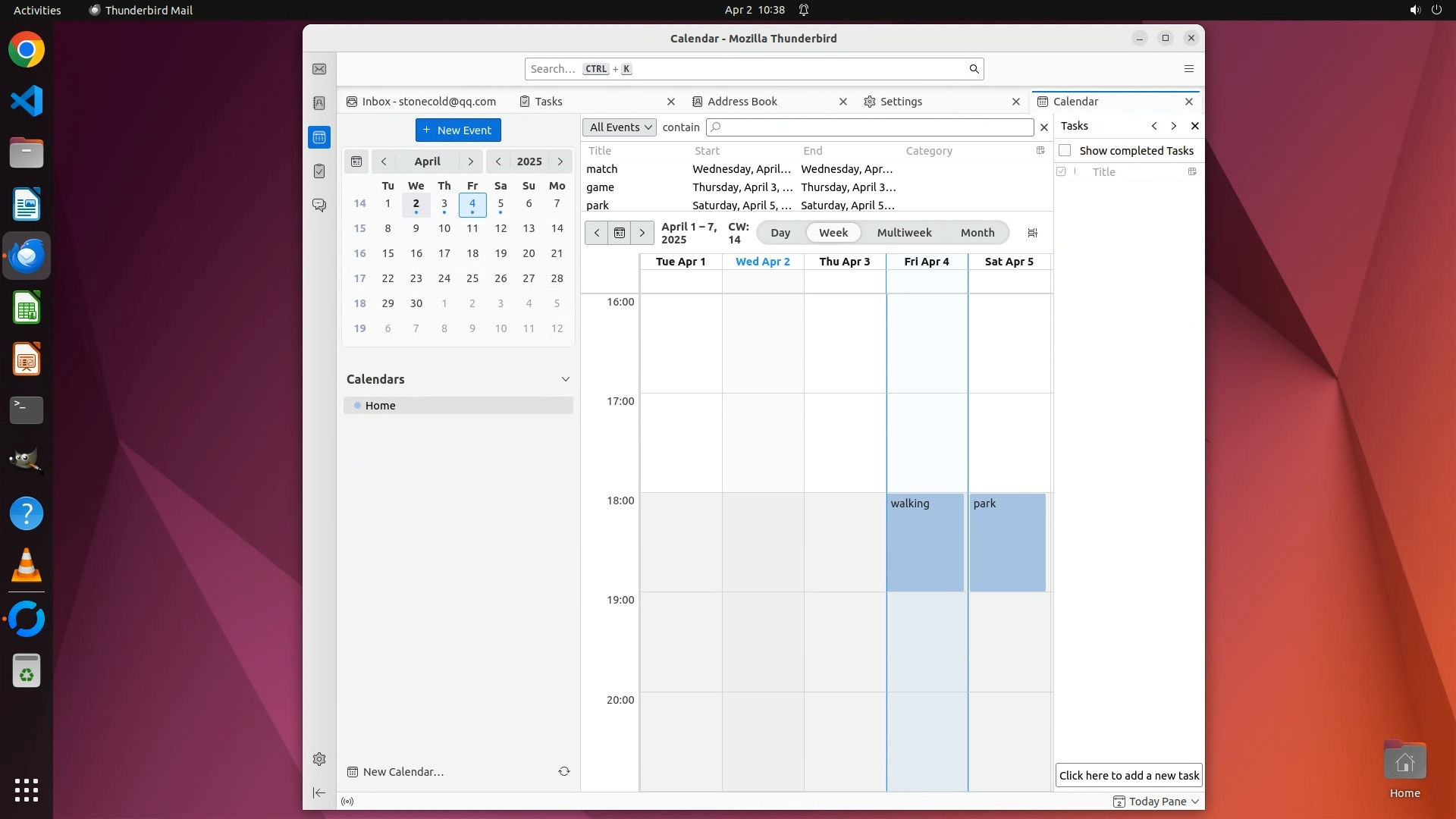Open the Chat space sidebar icon

tap(319, 206)
